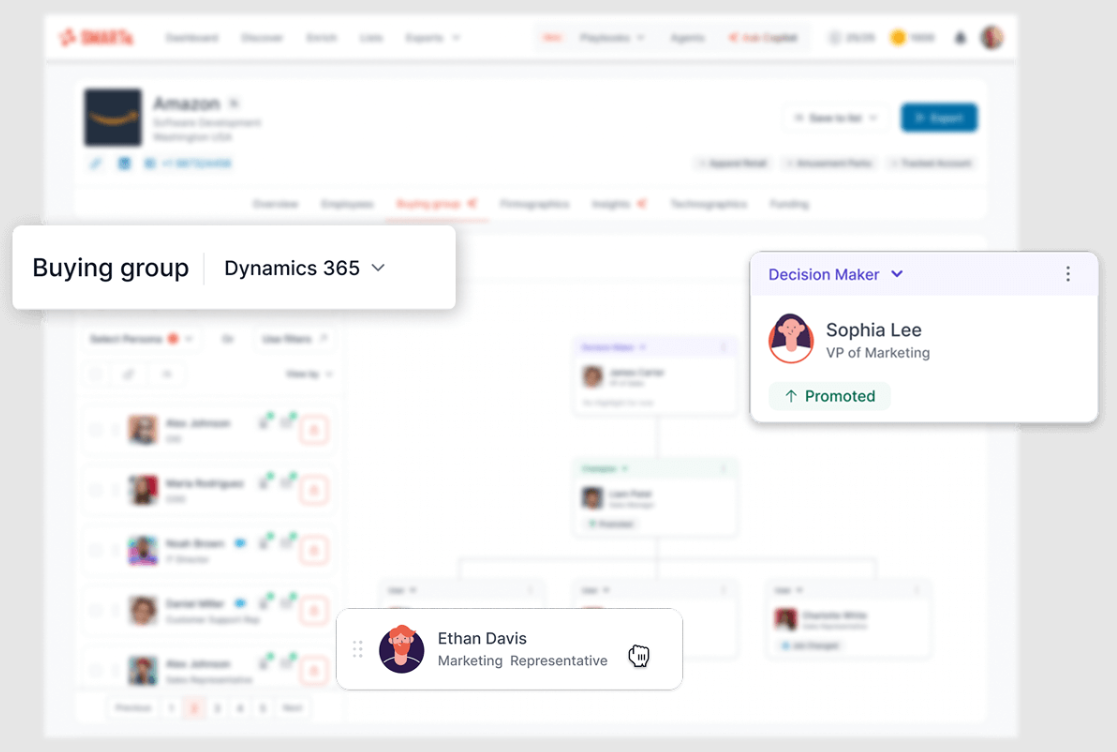Screen dimensions: 1117x752
Task: Click the drag handle on Ethan Davis card
Action: coord(358,649)
